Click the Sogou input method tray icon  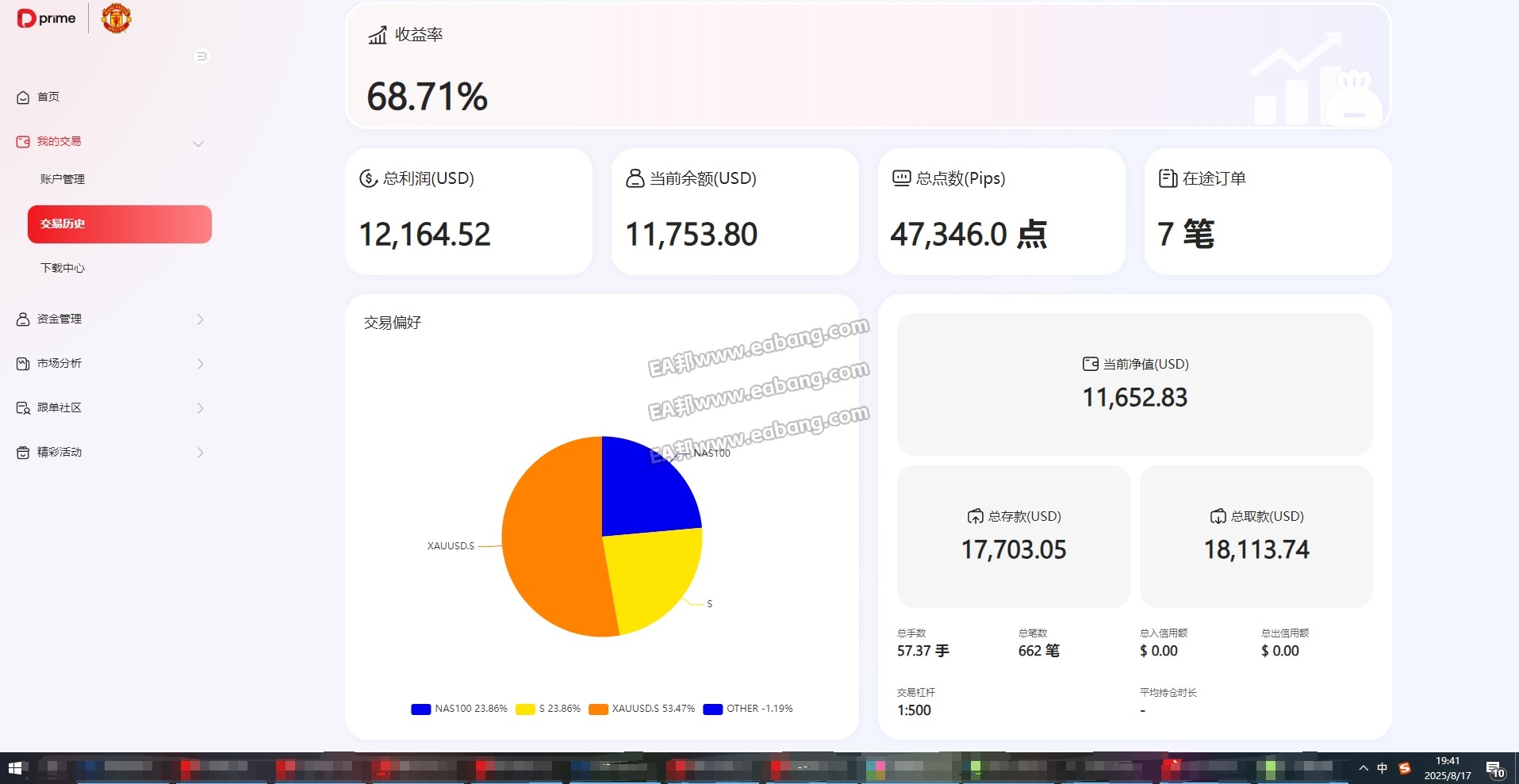[x=1404, y=768]
